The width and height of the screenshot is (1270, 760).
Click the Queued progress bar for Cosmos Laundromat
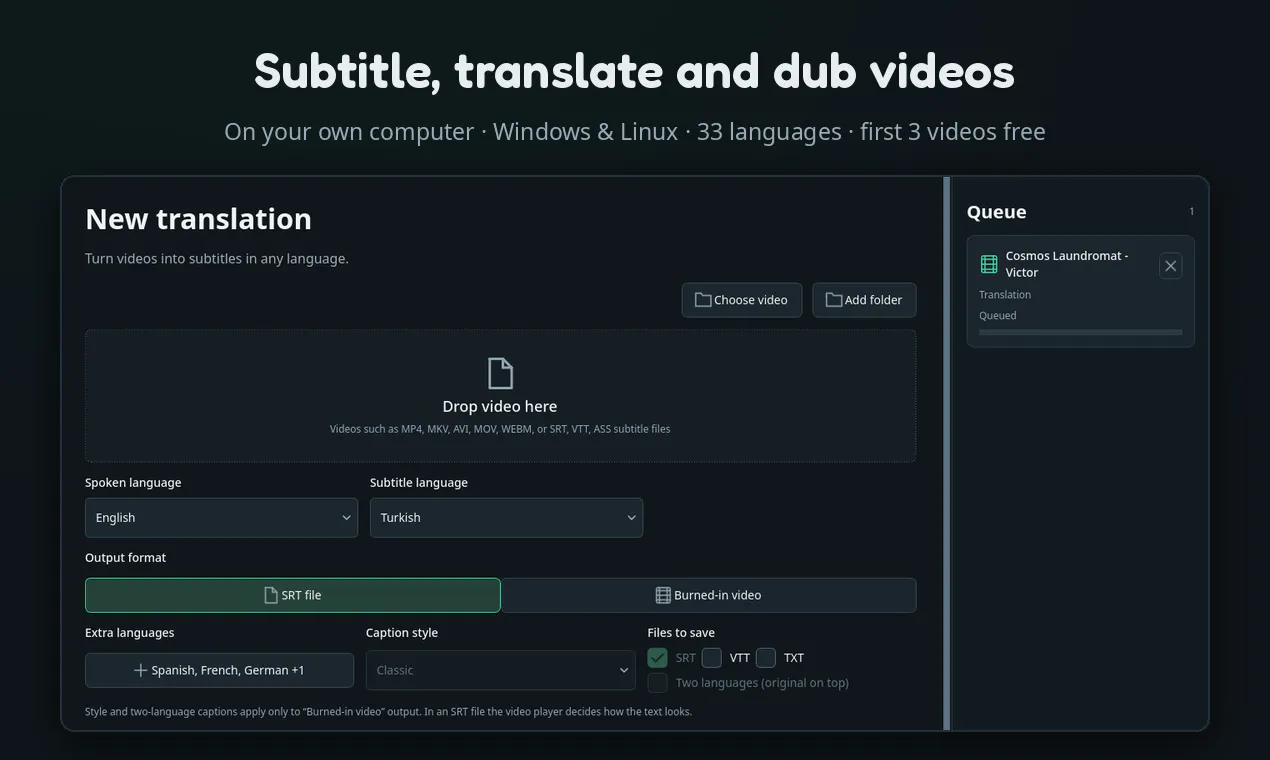point(1080,332)
